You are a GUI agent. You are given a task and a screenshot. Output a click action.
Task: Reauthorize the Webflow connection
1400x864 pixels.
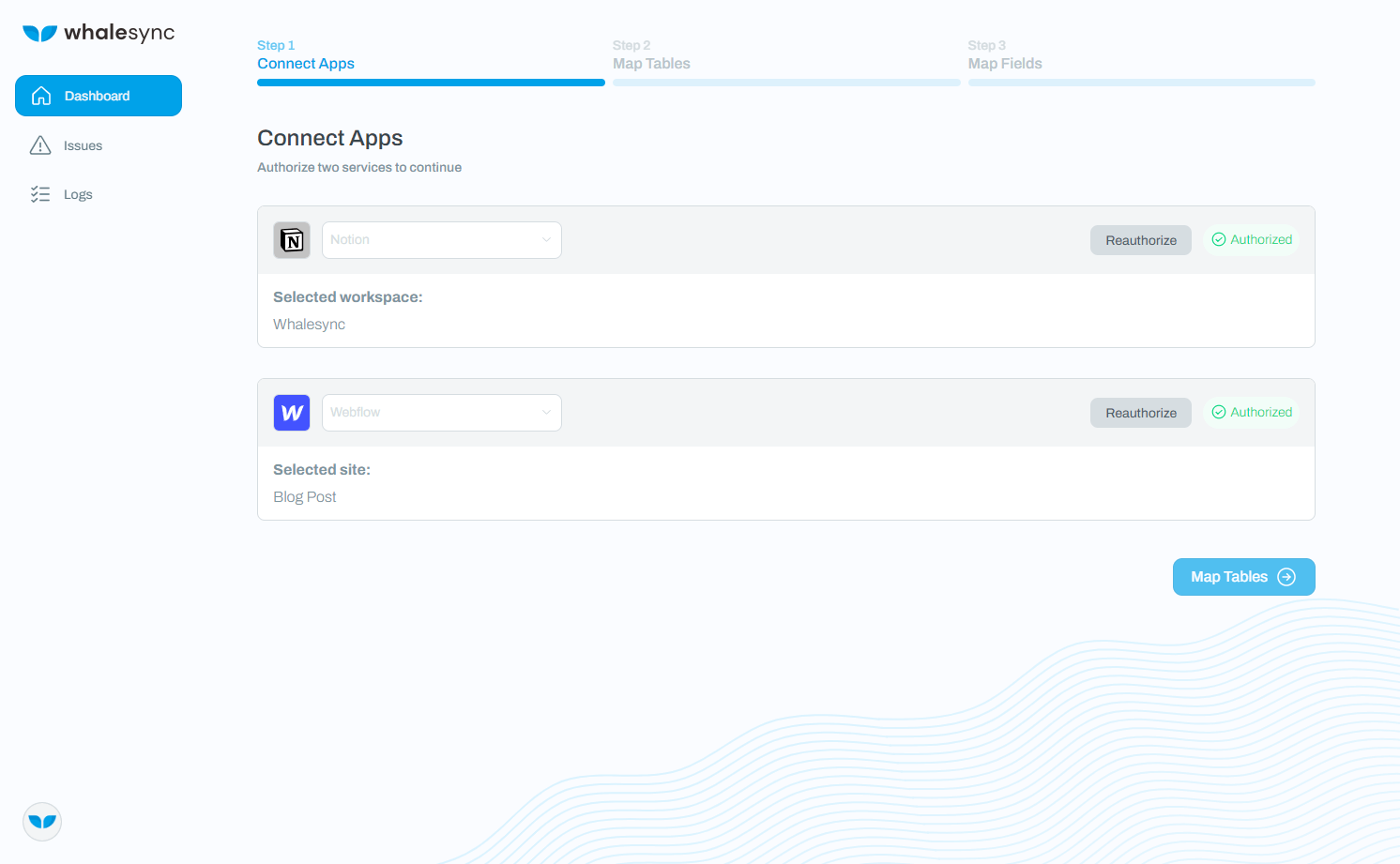pyautogui.click(x=1141, y=413)
